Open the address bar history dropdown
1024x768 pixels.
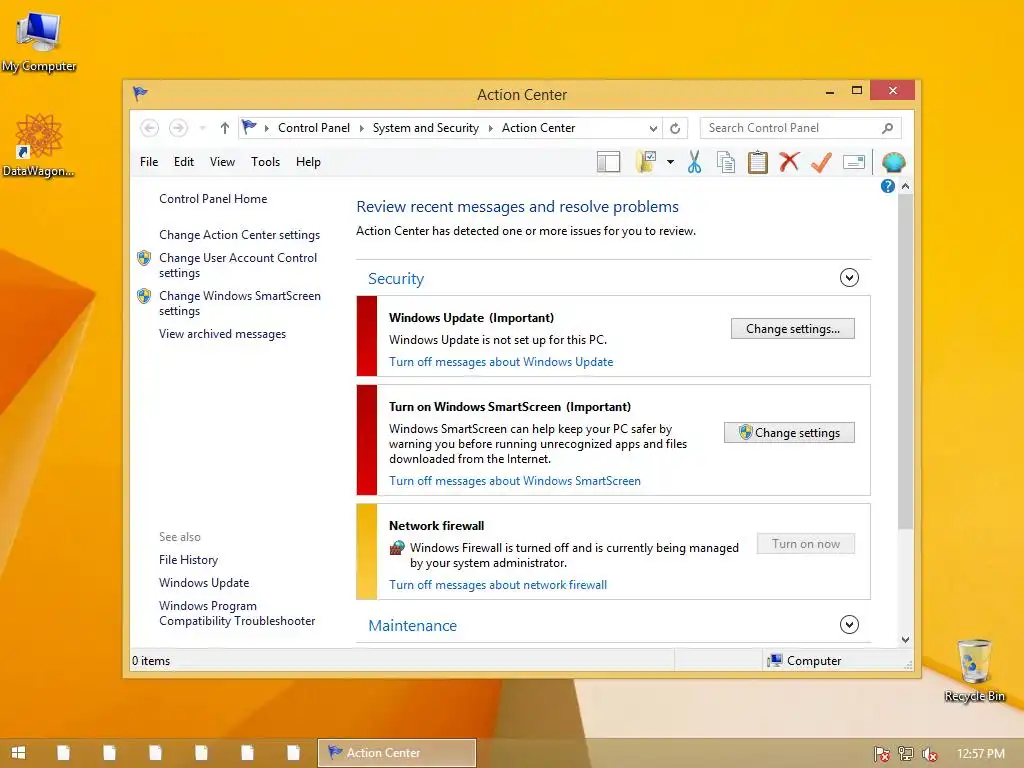click(x=653, y=128)
